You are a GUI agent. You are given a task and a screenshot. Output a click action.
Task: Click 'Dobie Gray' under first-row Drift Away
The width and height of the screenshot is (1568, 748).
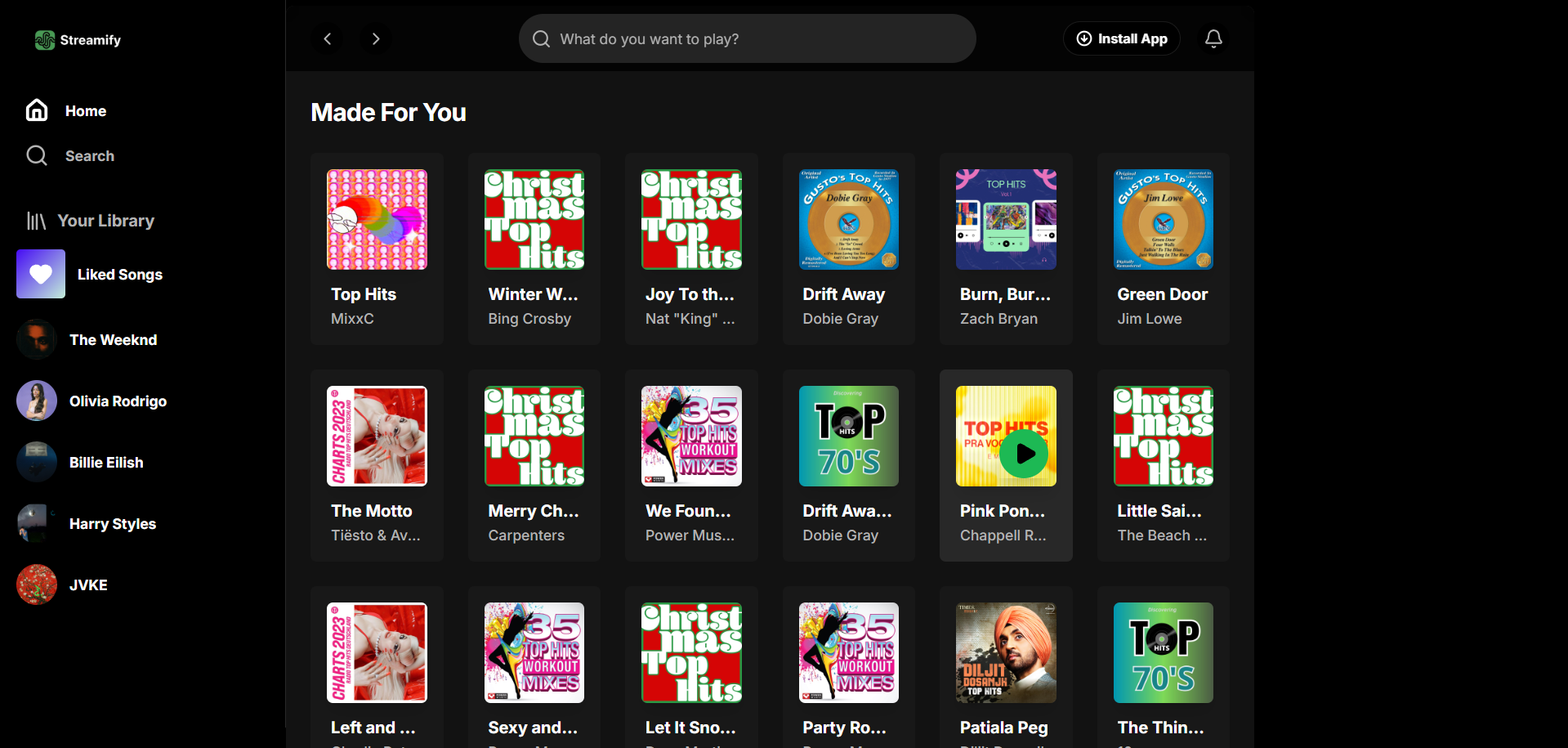tap(840, 319)
